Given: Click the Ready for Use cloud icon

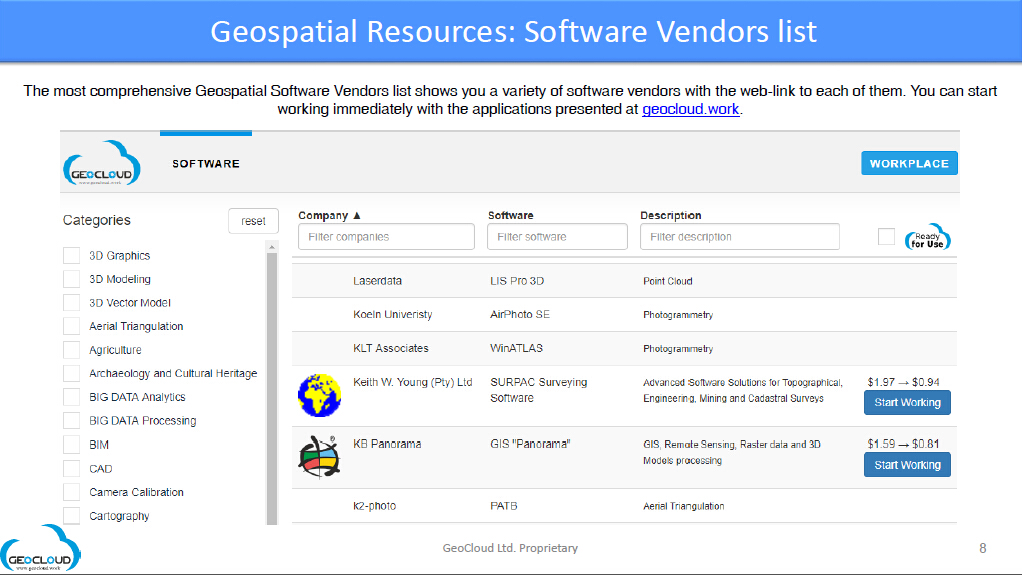Looking at the screenshot, I should coord(927,238).
